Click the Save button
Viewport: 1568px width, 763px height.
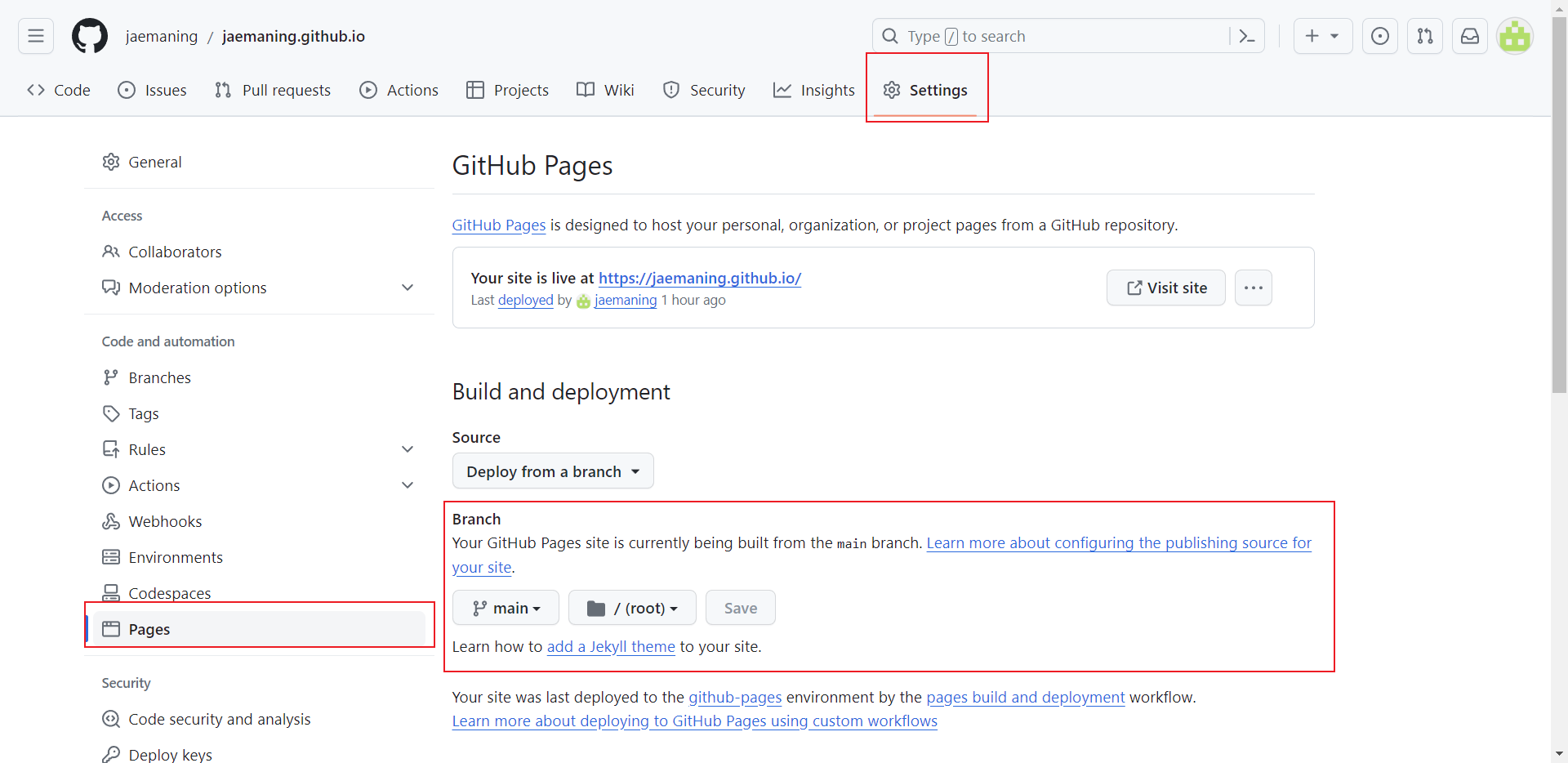coord(741,608)
